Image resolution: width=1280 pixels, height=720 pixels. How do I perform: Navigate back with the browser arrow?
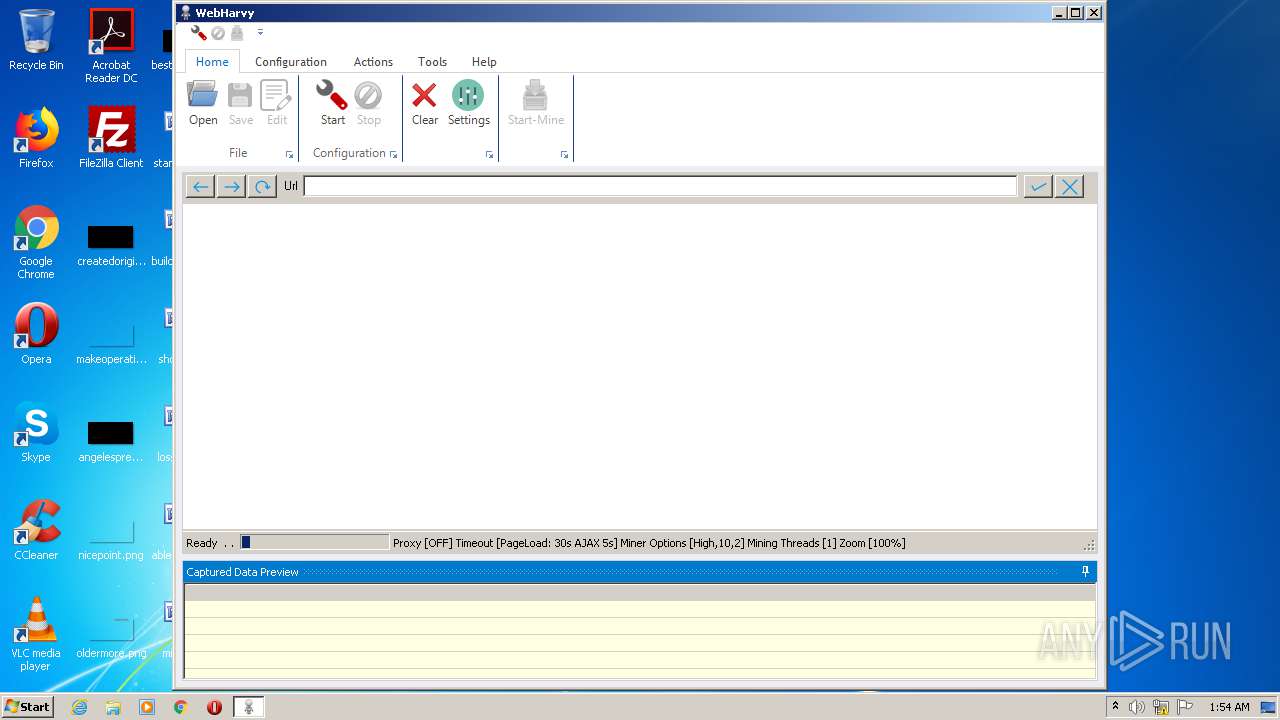(x=200, y=187)
